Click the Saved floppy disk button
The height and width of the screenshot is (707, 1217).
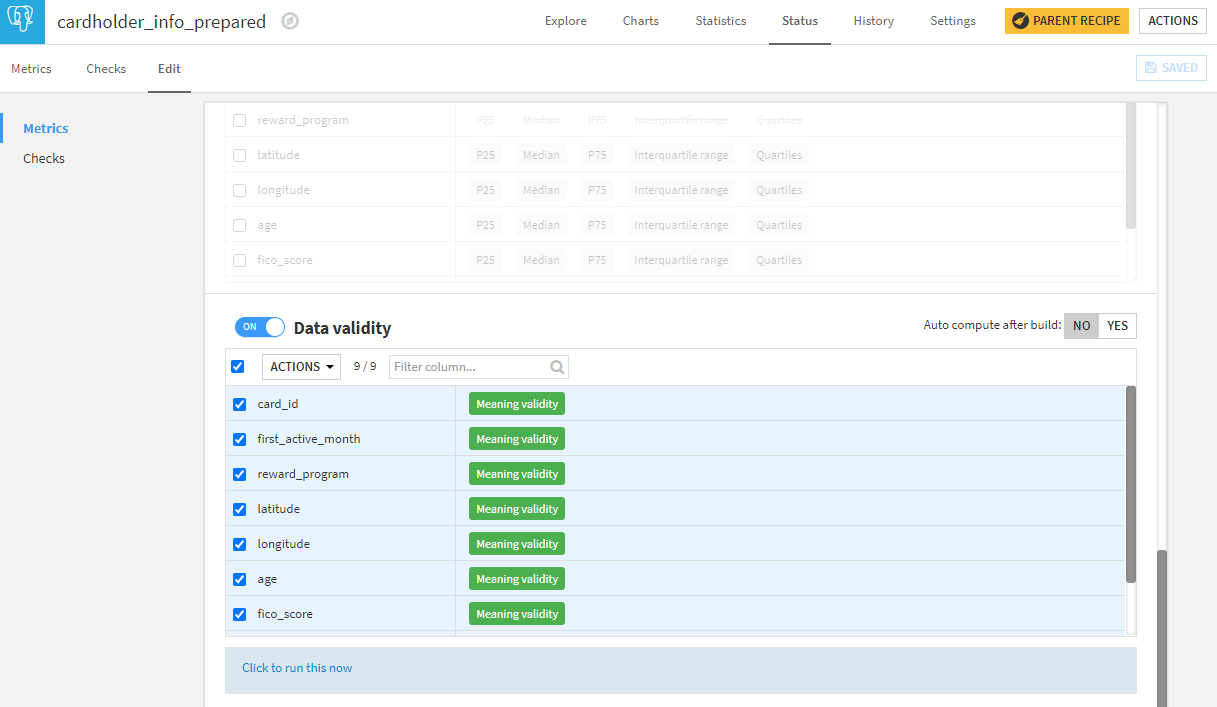click(x=1171, y=68)
